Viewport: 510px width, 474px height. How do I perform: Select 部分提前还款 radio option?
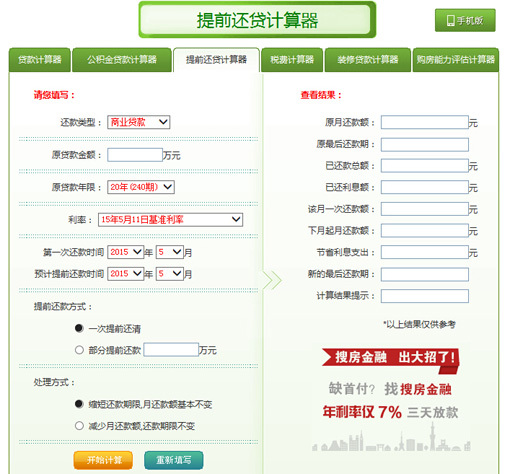(x=79, y=350)
